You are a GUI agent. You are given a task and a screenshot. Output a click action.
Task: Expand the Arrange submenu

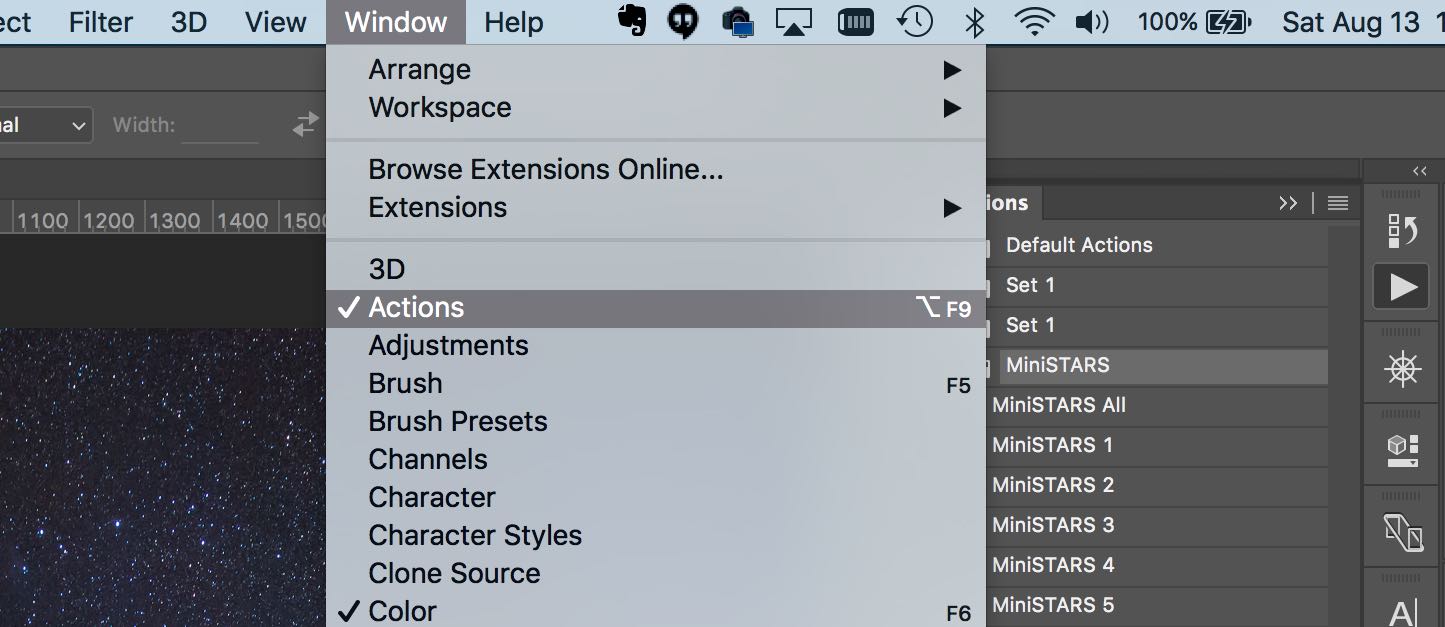coord(655,70)
